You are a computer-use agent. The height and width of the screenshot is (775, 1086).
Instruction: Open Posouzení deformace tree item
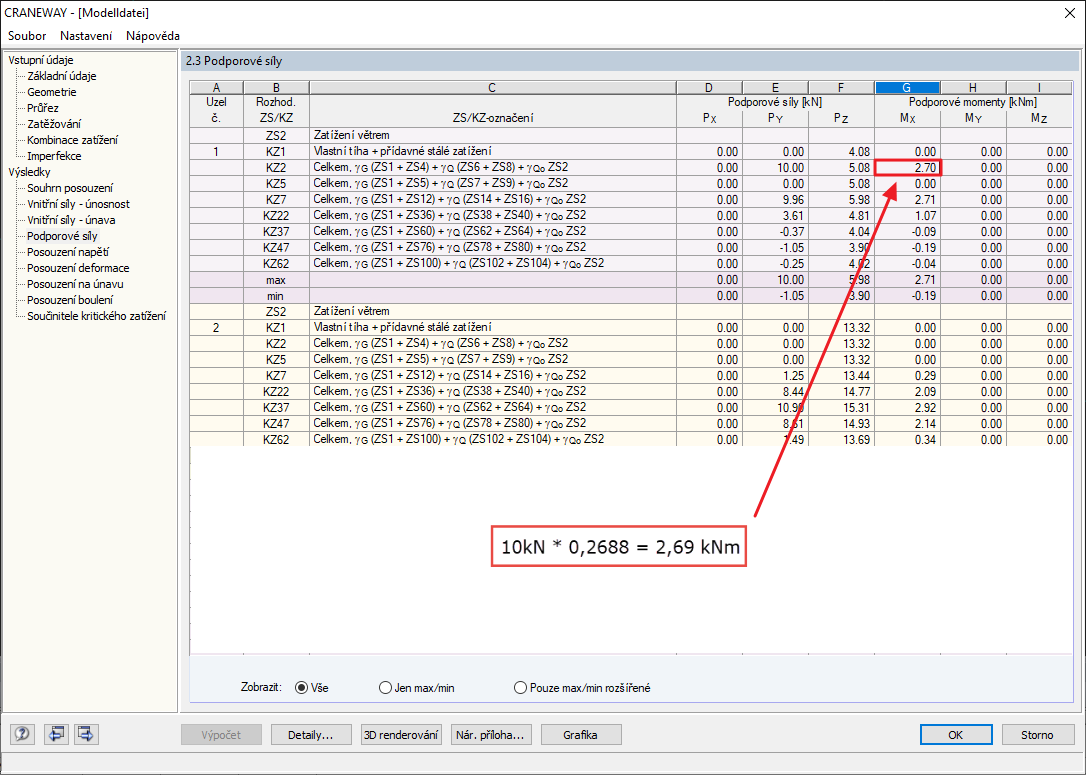[x=78, y=268]
